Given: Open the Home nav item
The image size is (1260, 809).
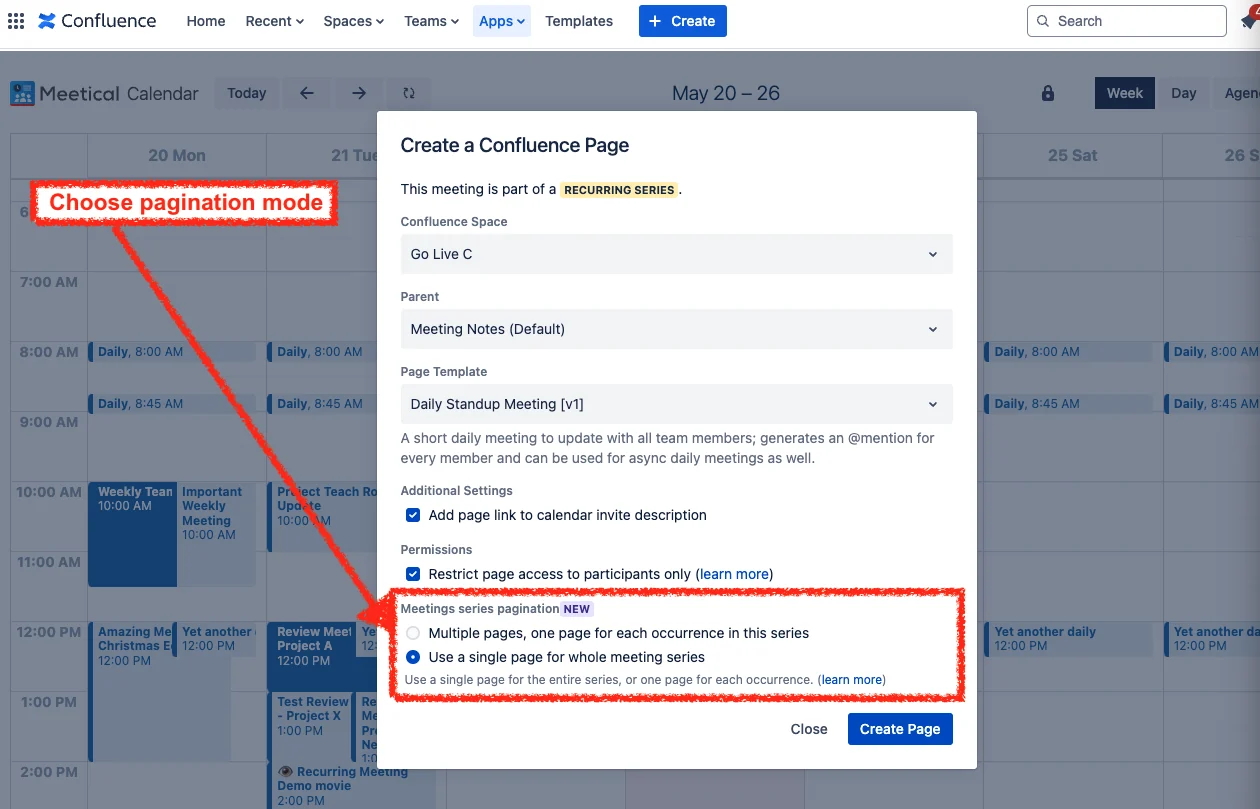Looking at the screenshot, I should coord(206,21).
